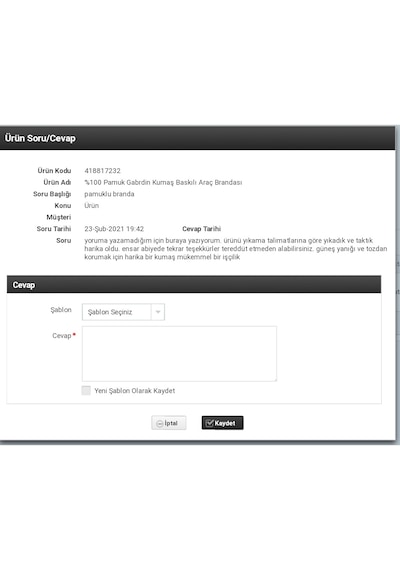The height and width of the screenshot is (570, 400).
Task: Select question title 'pamuklu branda'
Action: [109, 194]
